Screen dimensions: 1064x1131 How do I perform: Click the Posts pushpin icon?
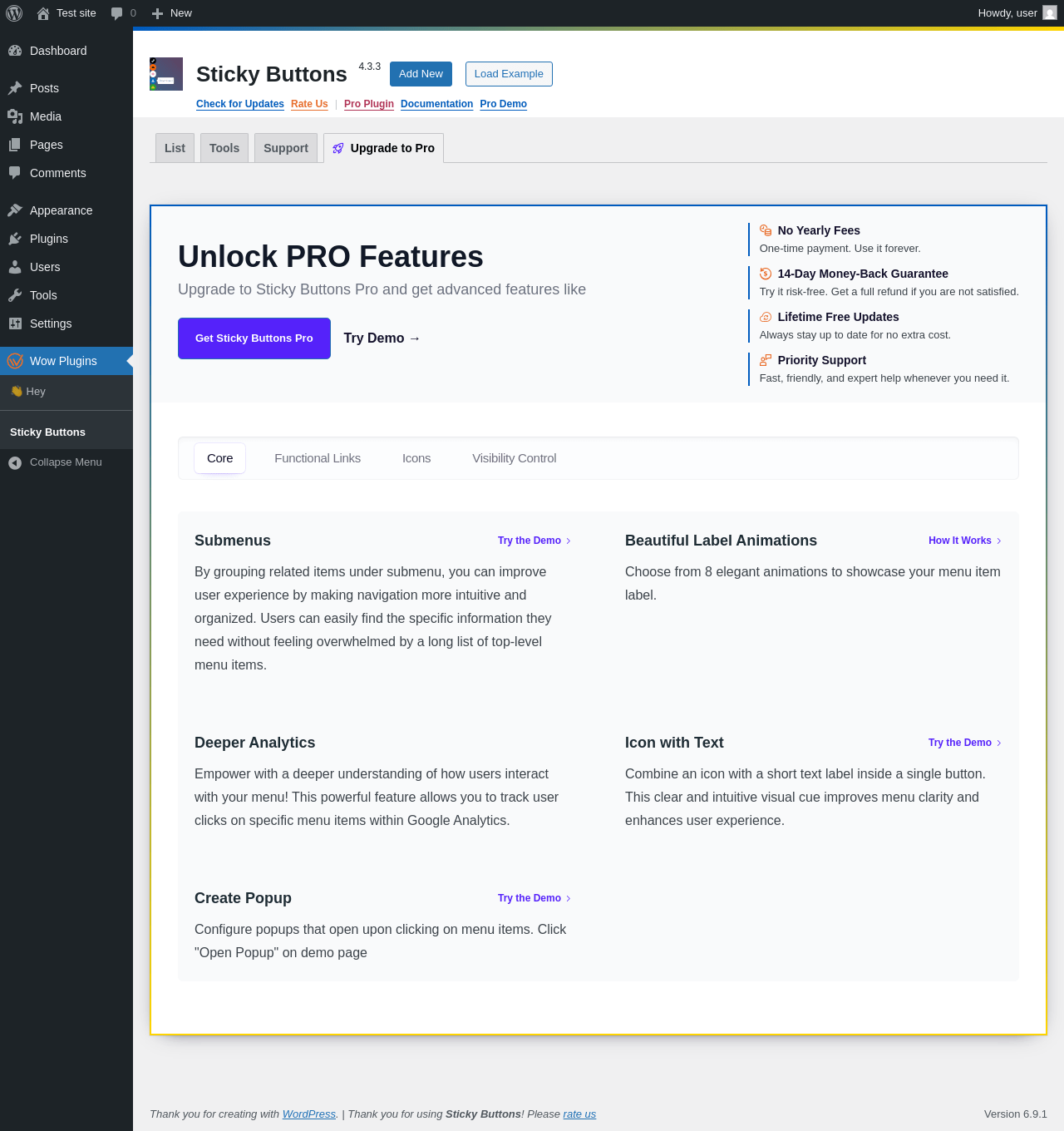click(x=15, y=88)
